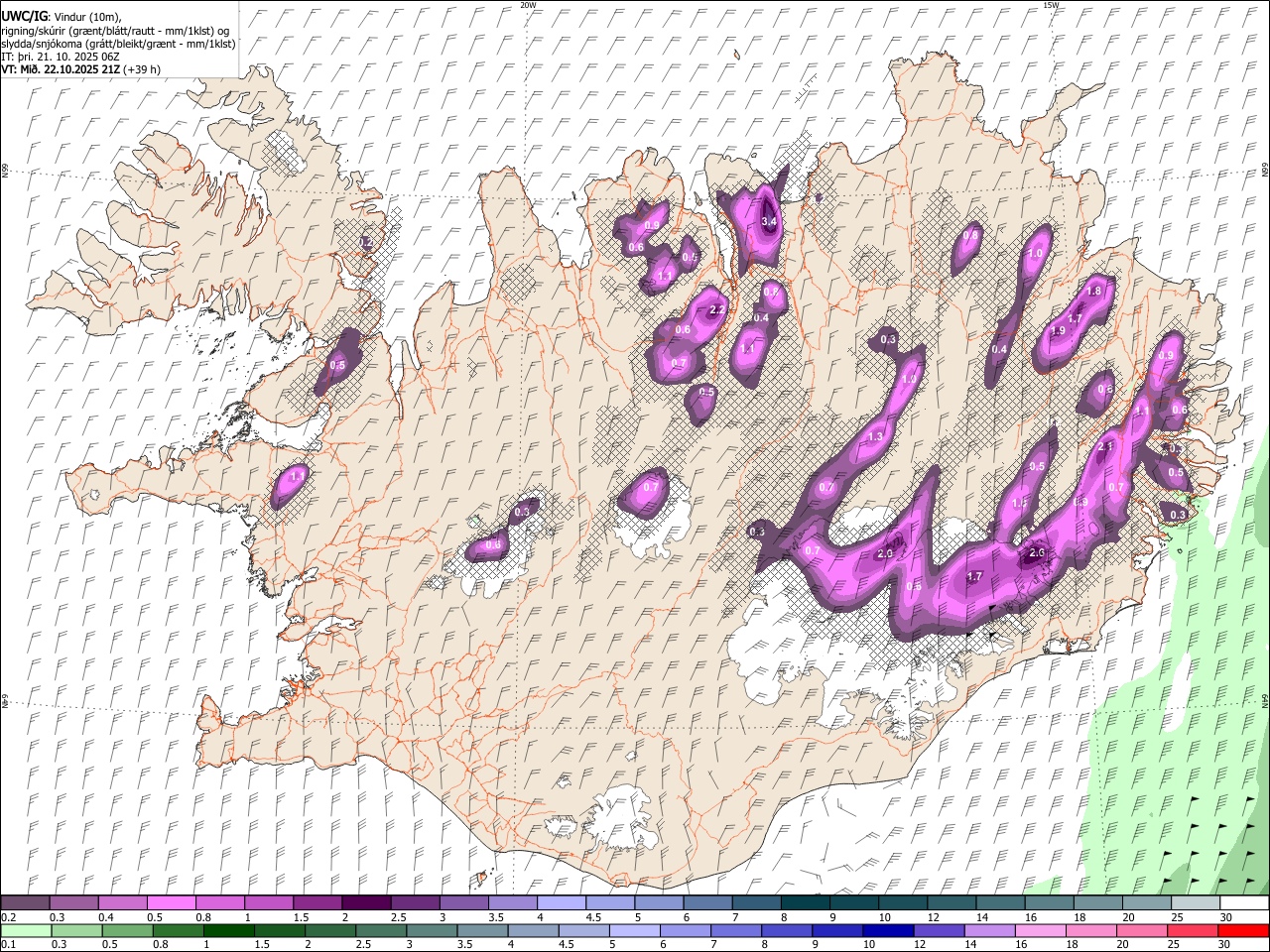Click the grey-purple 0.2 snow legend swatch

[25, 903]
